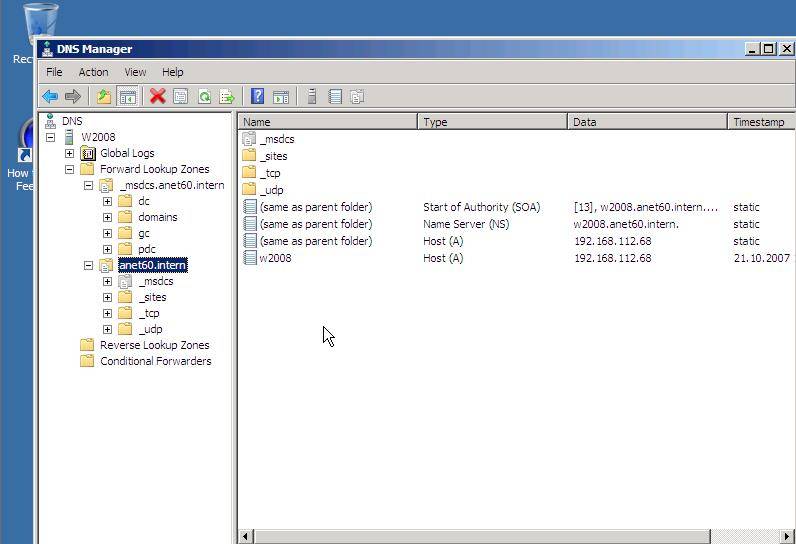Select the domains folder in tree
Screen dimensions: 796x544
pos(157,217)
